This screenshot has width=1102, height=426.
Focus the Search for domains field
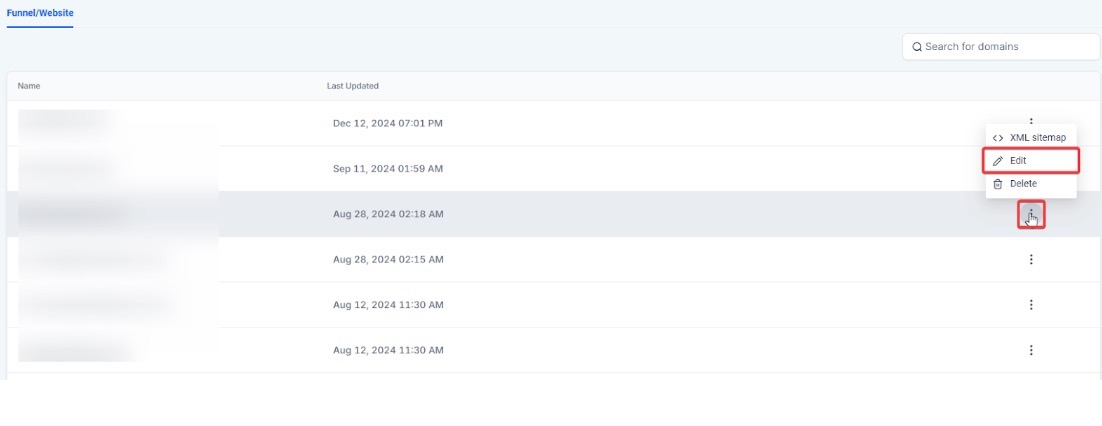point(1005,47)
